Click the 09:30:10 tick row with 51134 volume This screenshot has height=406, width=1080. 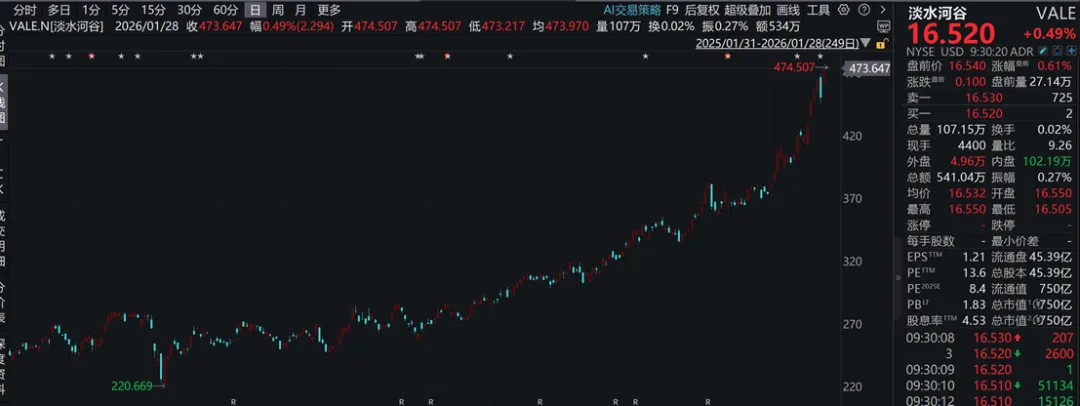coord(990,385)
